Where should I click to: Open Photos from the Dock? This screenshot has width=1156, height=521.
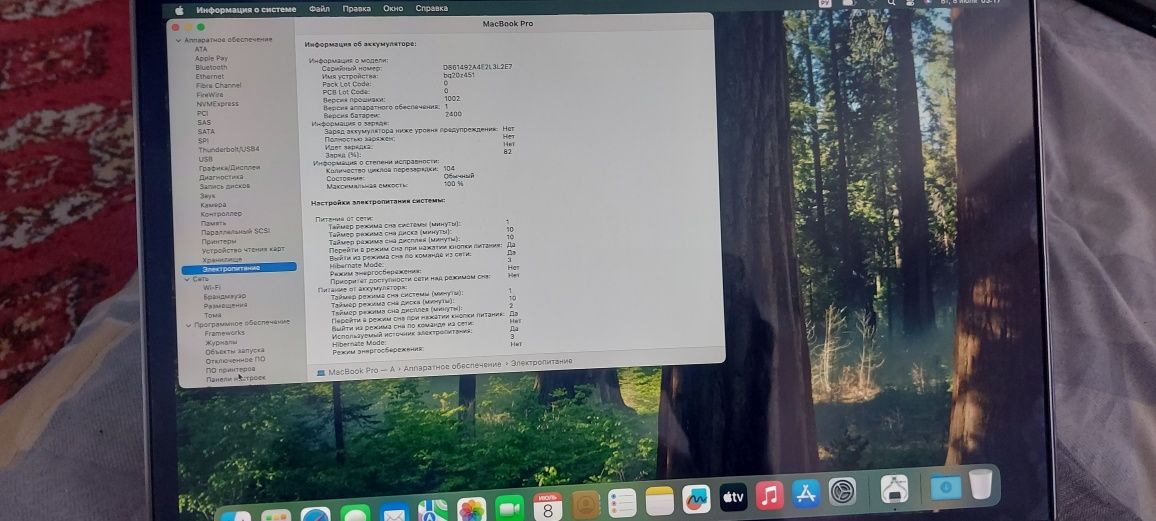(x=472, y=509)
